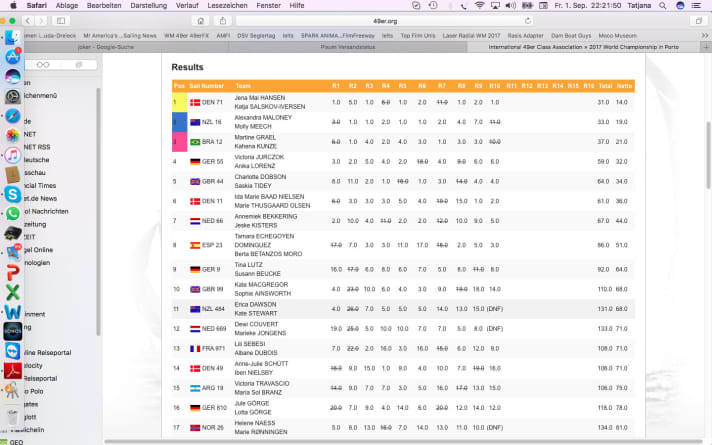Click the page vertical scrollbar
This screenshot has height=445, width=712.
coord(708,155)
